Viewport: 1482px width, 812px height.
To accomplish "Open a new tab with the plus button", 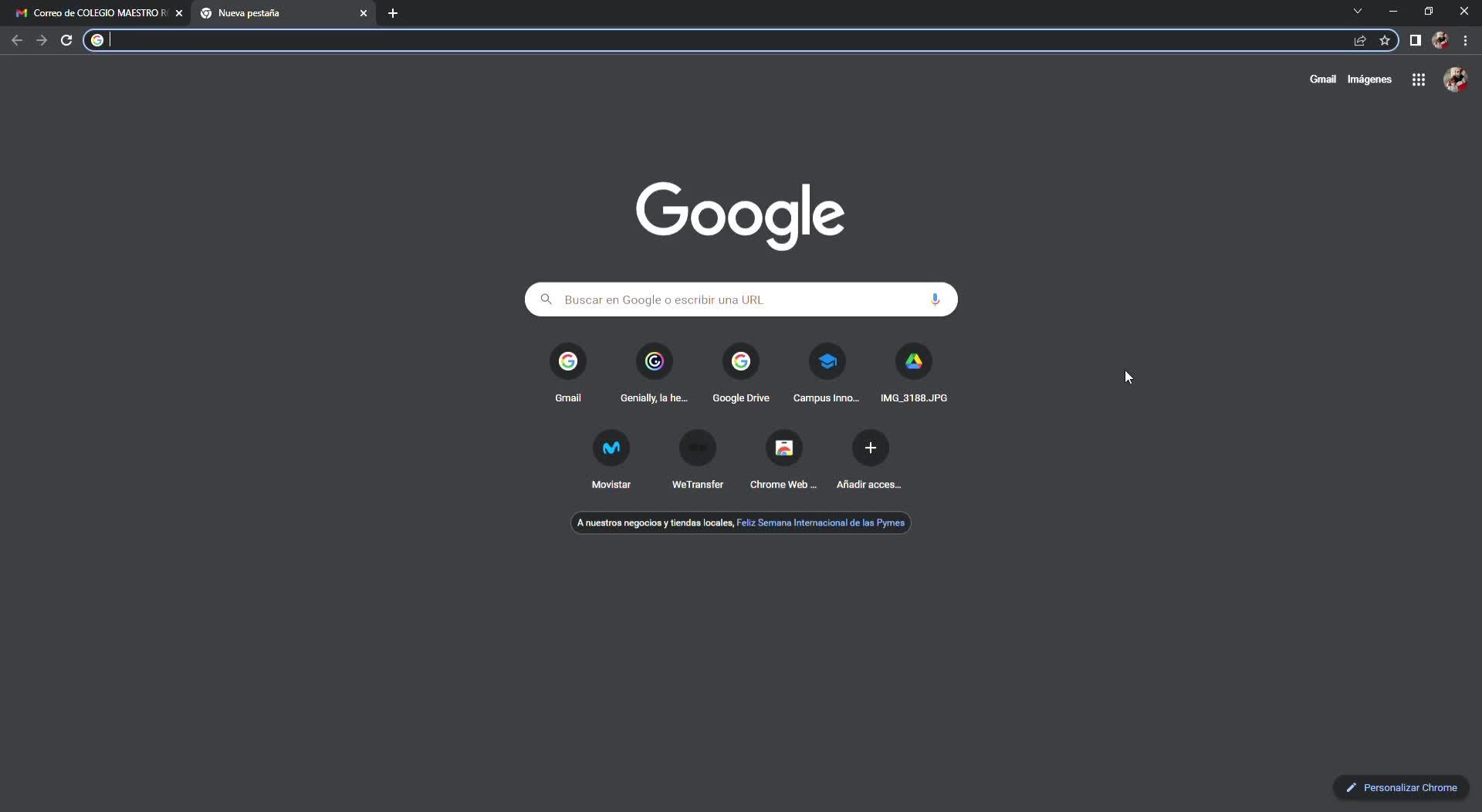I will (393, 13).
